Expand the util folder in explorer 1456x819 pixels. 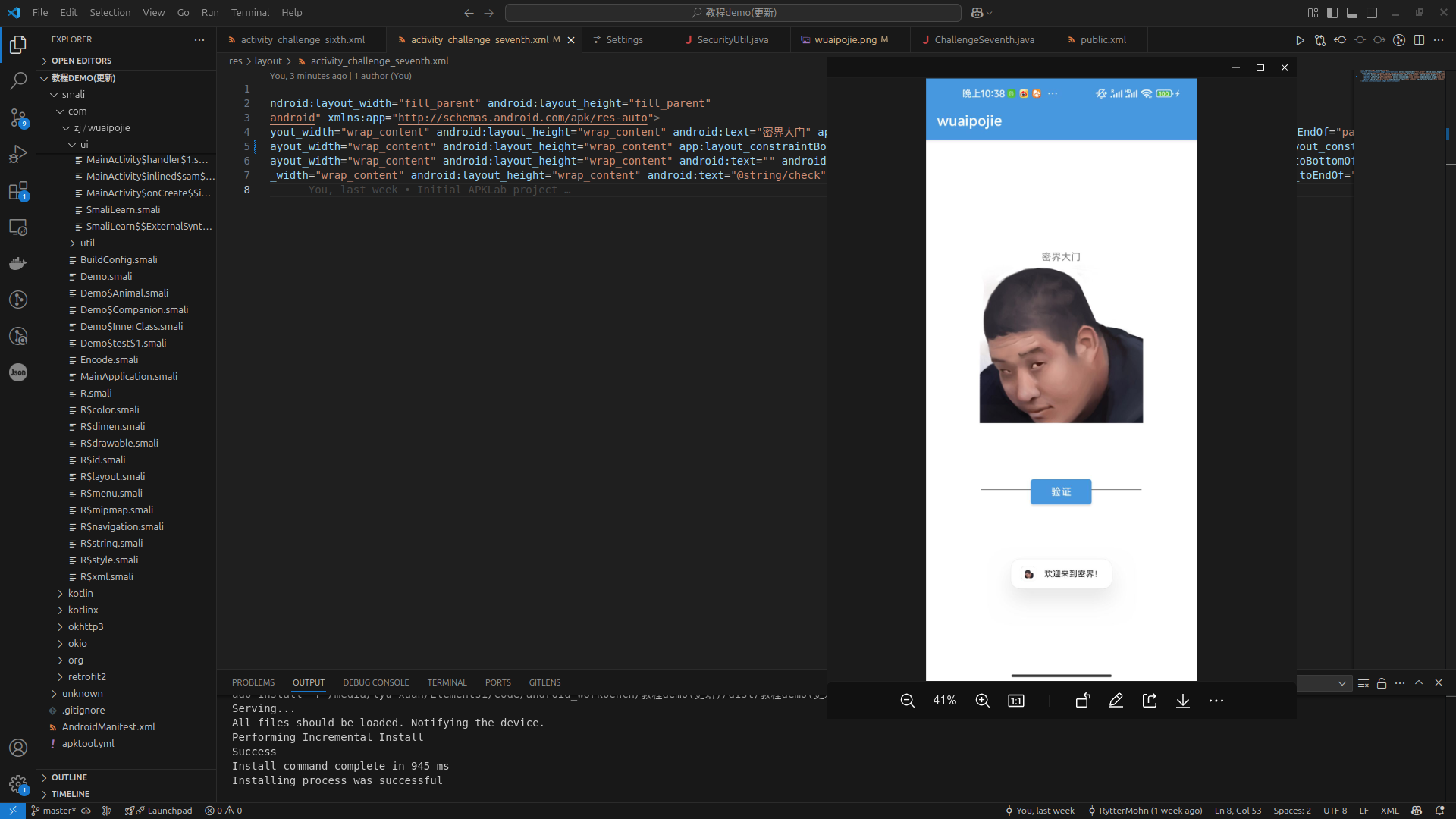point(87,243)
